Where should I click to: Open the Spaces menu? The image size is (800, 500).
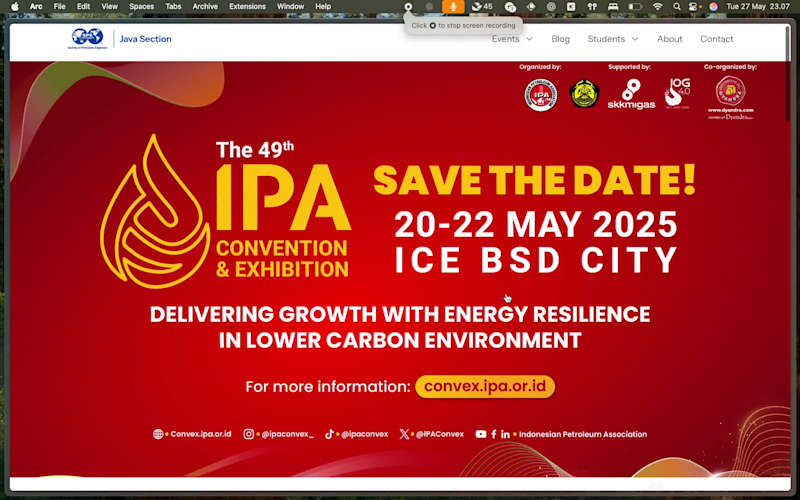pyautogui.click(x=141, y=7)
